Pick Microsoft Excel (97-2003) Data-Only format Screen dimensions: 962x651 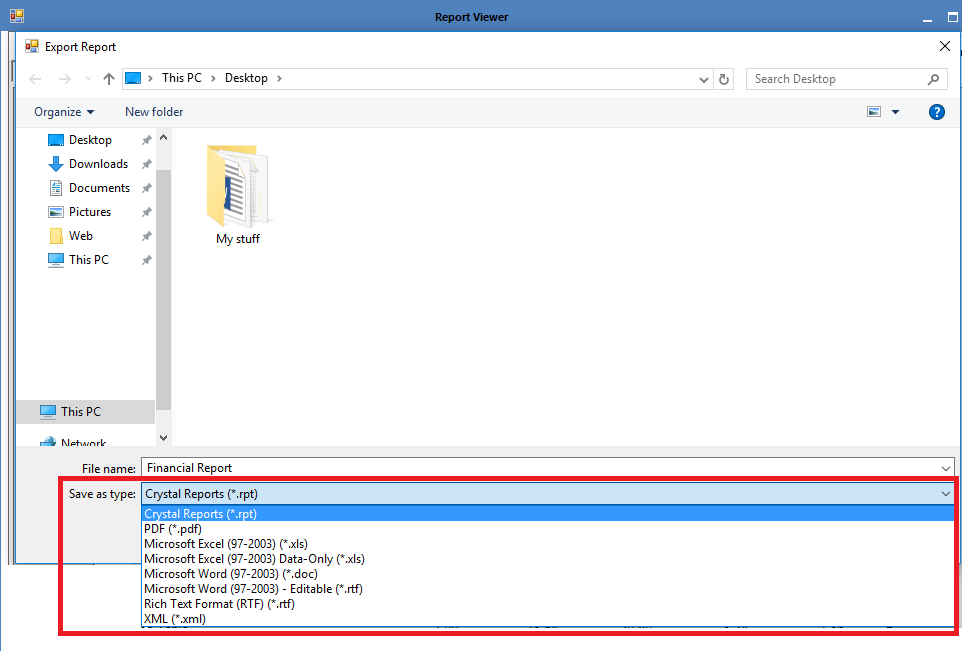(x=254, y=559)
